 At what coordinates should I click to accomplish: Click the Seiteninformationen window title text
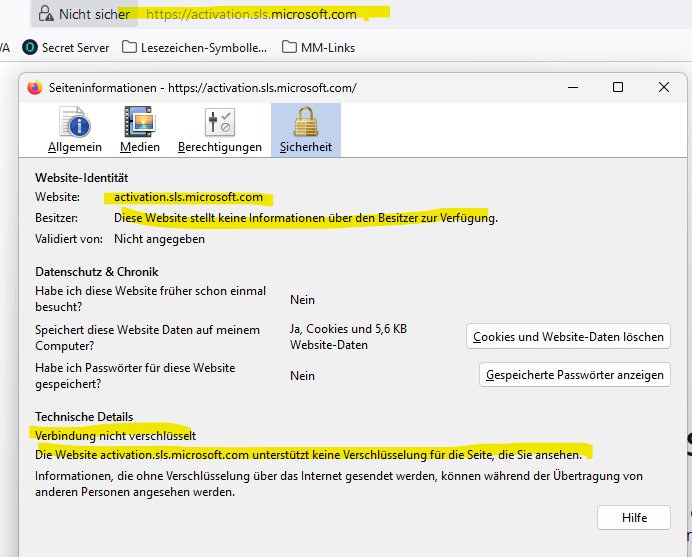tap(203, 88)
